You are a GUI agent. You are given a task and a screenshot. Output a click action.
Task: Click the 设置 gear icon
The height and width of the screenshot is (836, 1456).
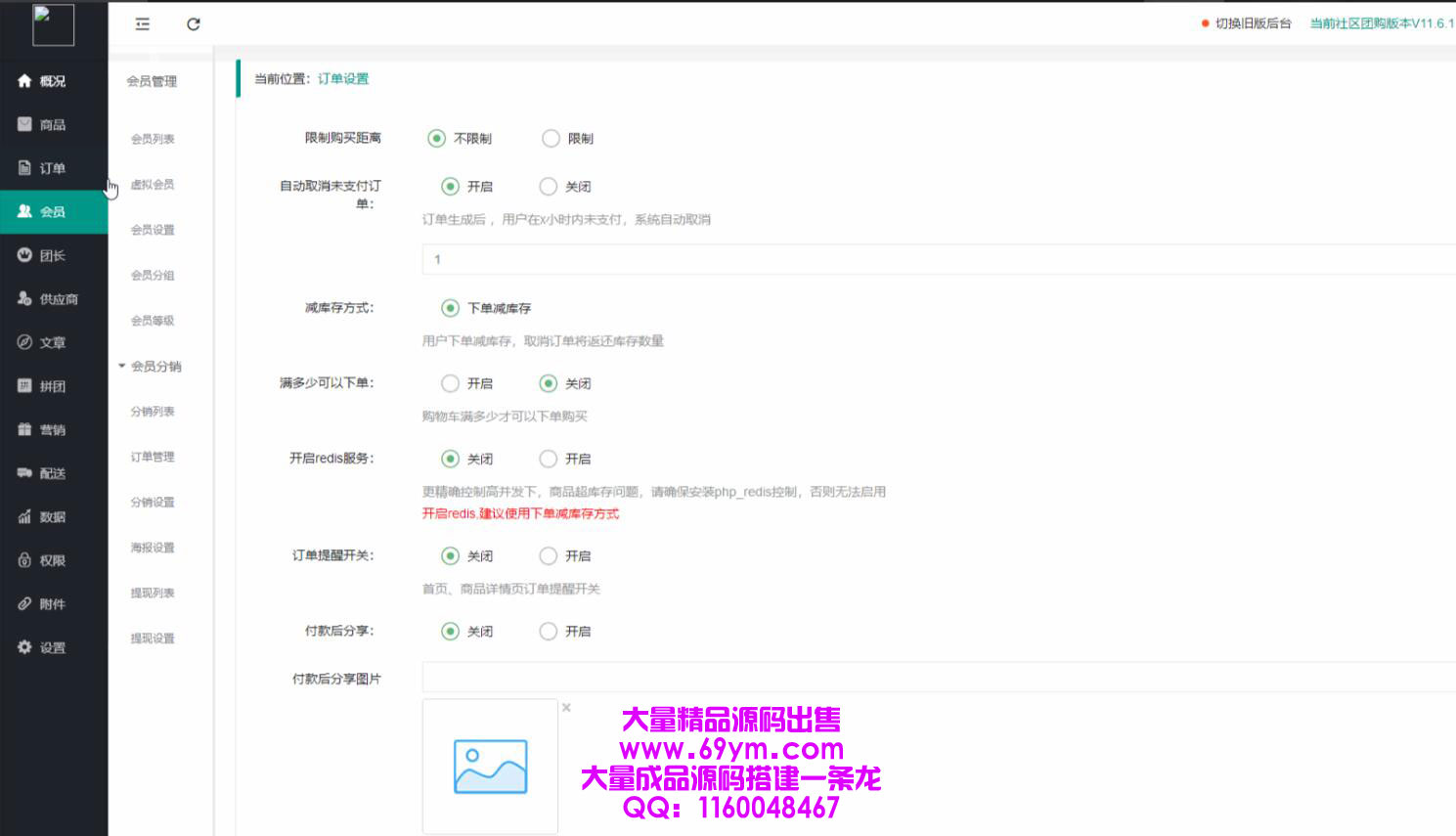click(24, 647)
